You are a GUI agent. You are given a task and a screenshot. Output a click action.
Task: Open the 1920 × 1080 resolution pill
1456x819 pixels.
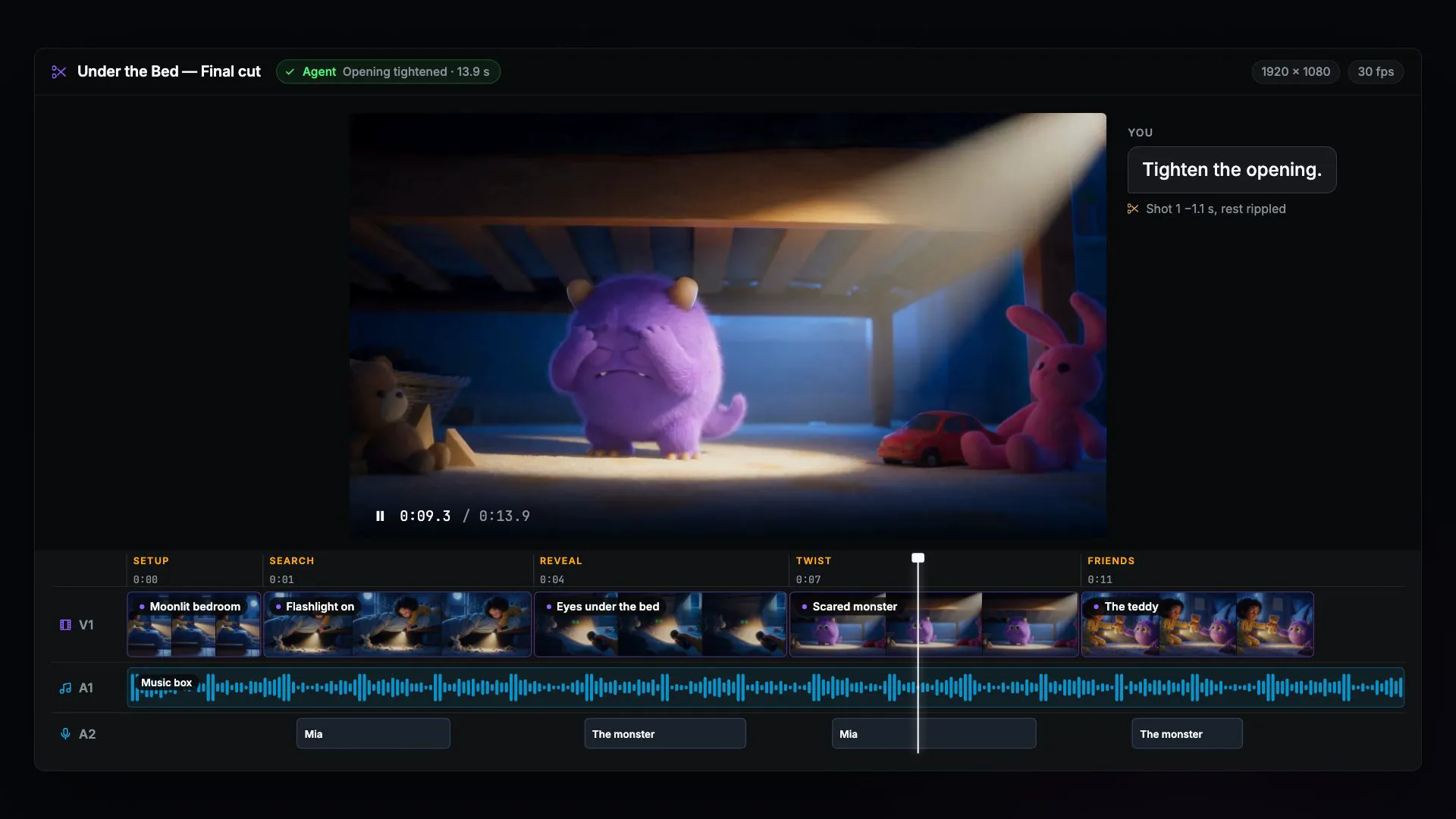[1295, 72]
